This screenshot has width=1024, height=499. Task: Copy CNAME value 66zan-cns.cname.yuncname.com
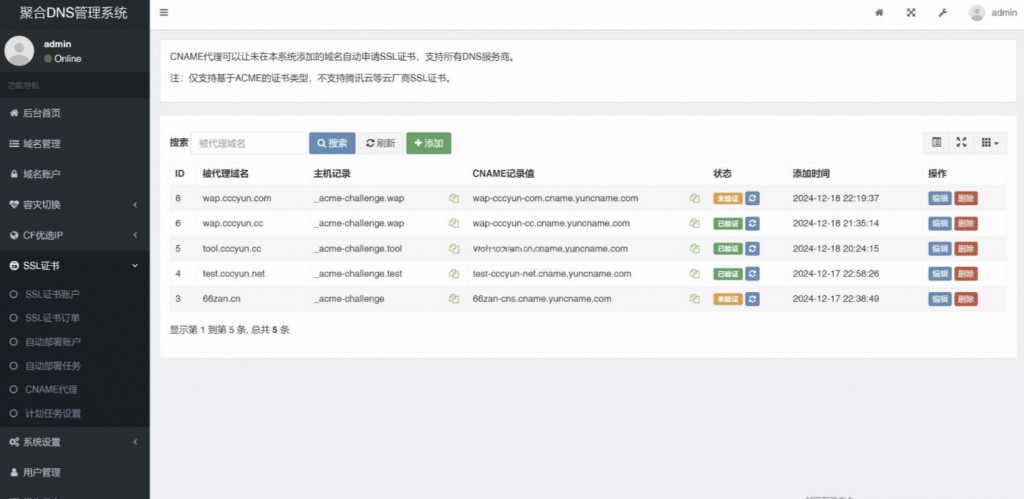[x=695, y=299]
